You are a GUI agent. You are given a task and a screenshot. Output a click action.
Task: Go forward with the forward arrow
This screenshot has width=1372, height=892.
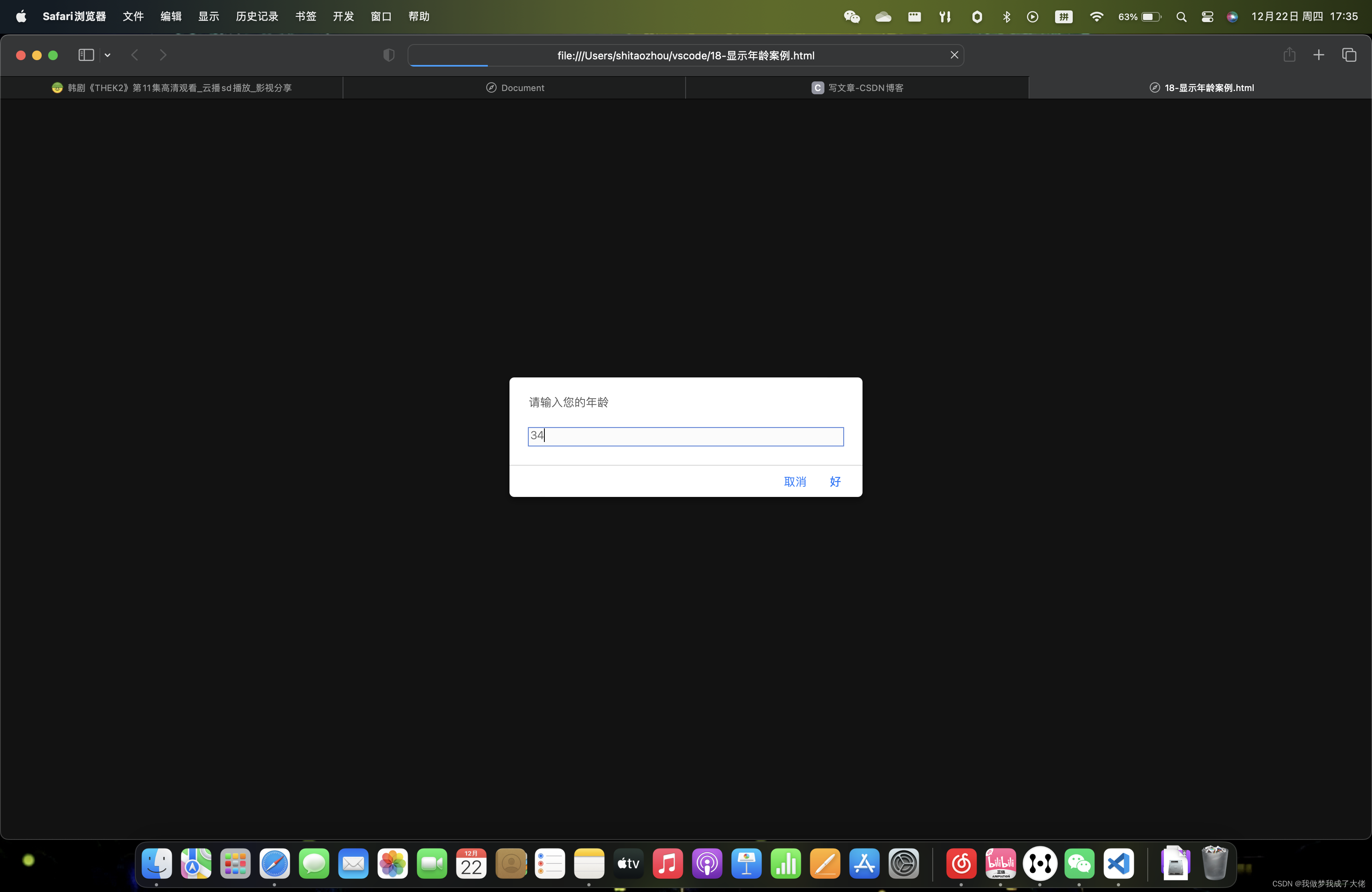coord(163,55)
